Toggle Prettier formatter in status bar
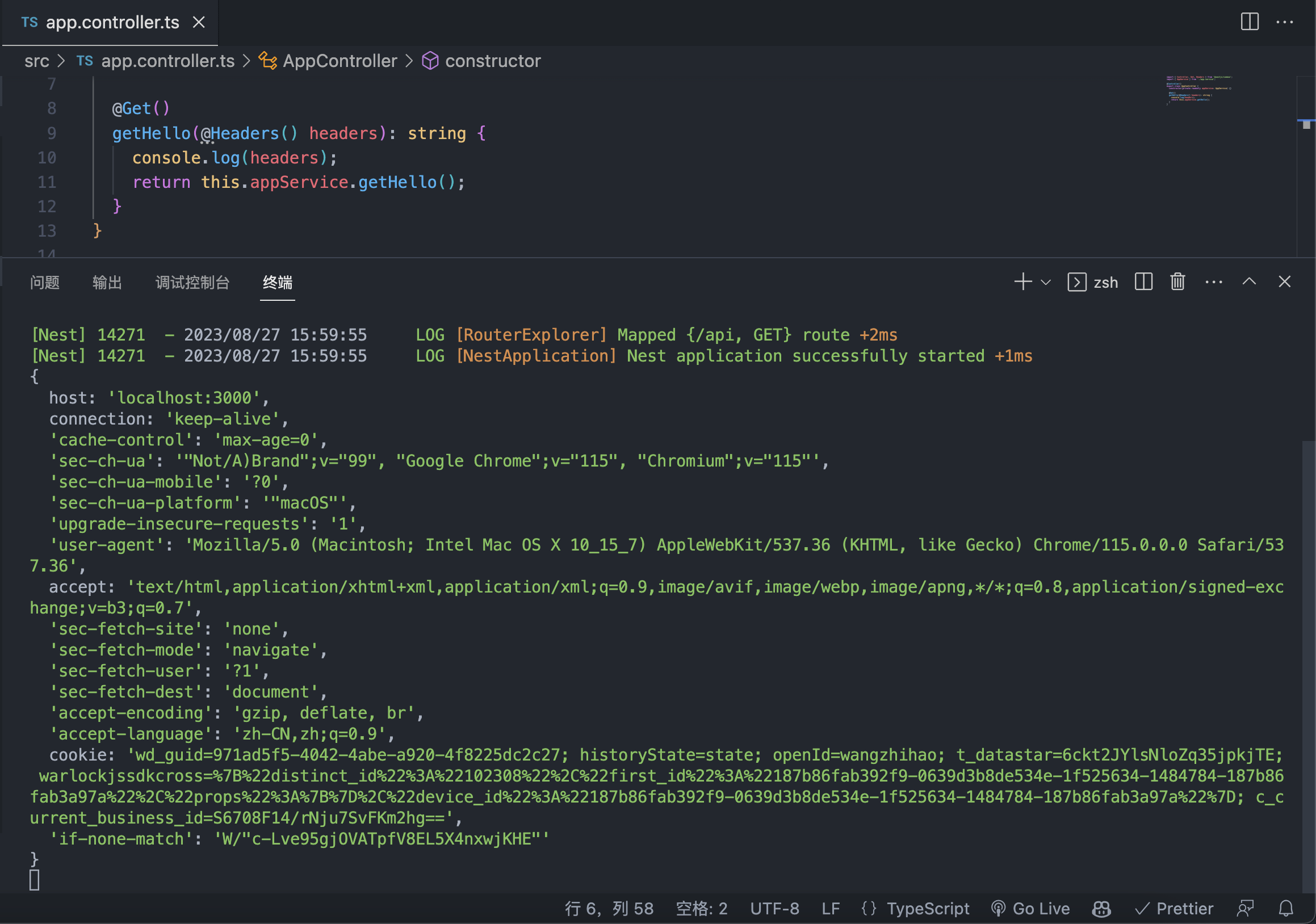 1174,909
